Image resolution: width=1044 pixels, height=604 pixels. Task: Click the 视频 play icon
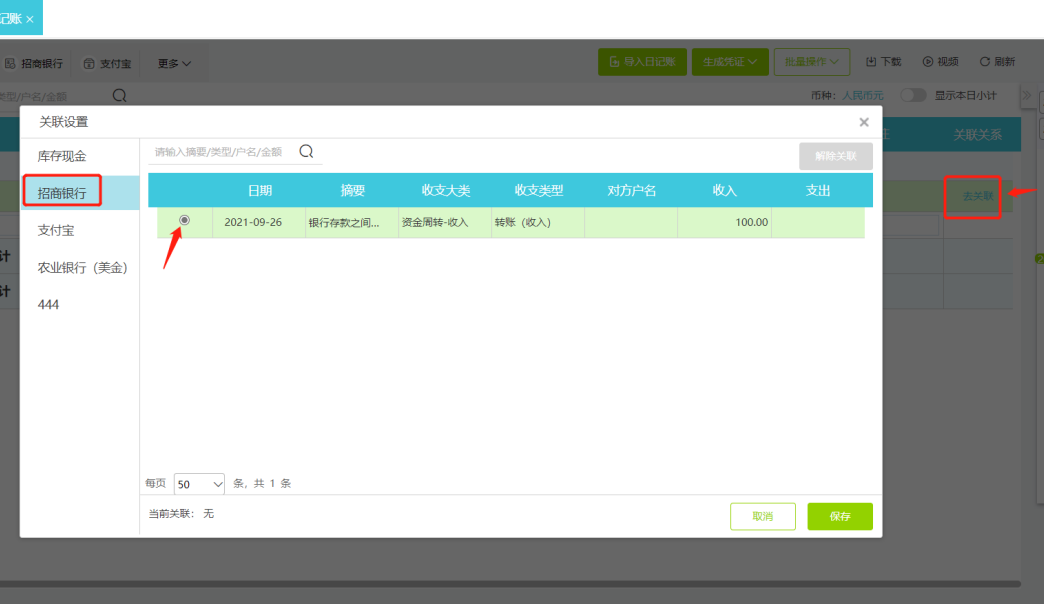click(927, 62)
